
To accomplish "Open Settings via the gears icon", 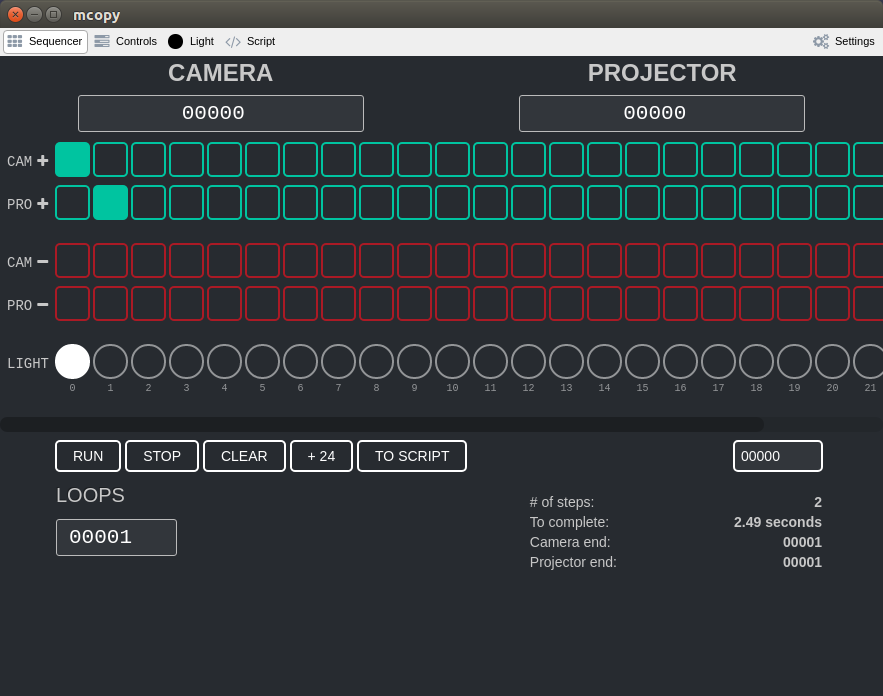I will [821, 41].
